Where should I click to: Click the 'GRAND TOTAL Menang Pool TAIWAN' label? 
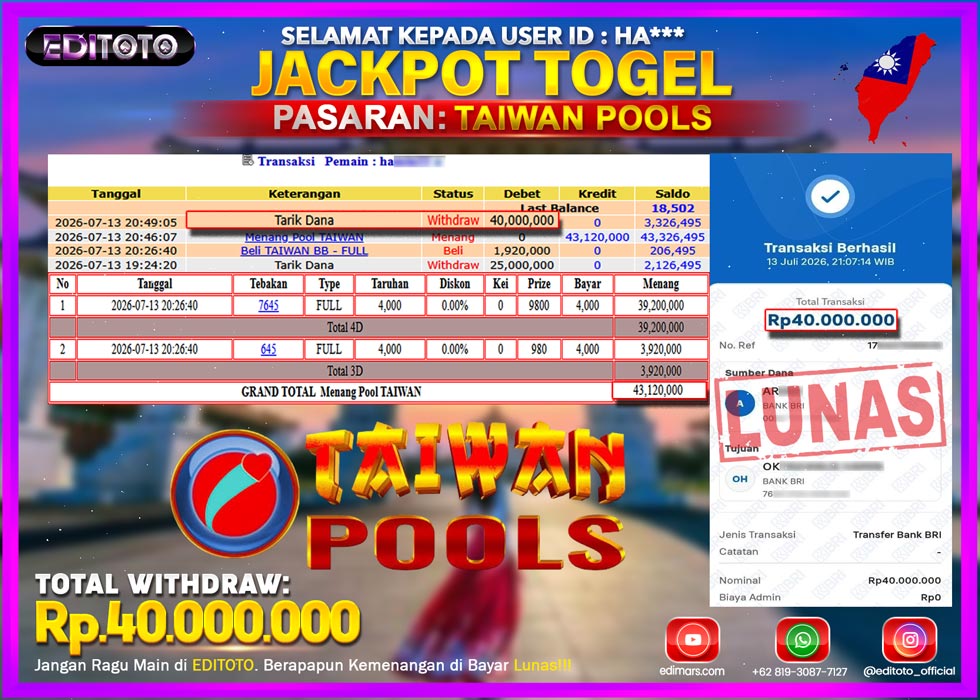(x=331, y=392)
